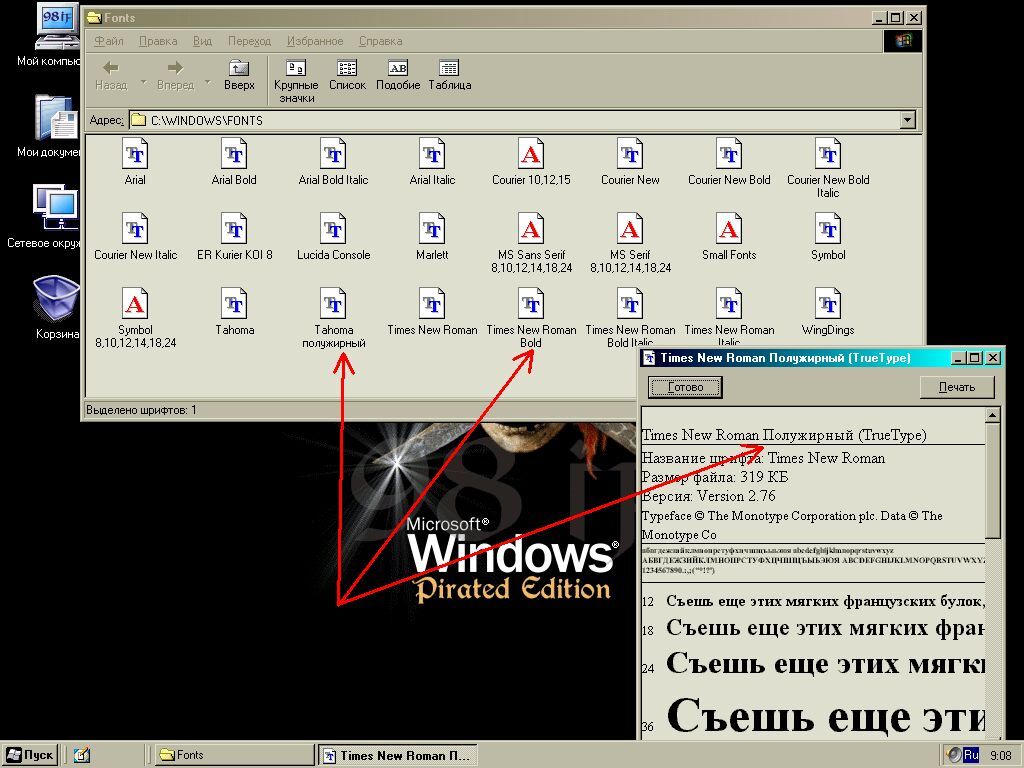Click the Windows logo throbber in Fonts window
Image resolution: width=1024 pixels, height=768 pixels.
(903, 40)
